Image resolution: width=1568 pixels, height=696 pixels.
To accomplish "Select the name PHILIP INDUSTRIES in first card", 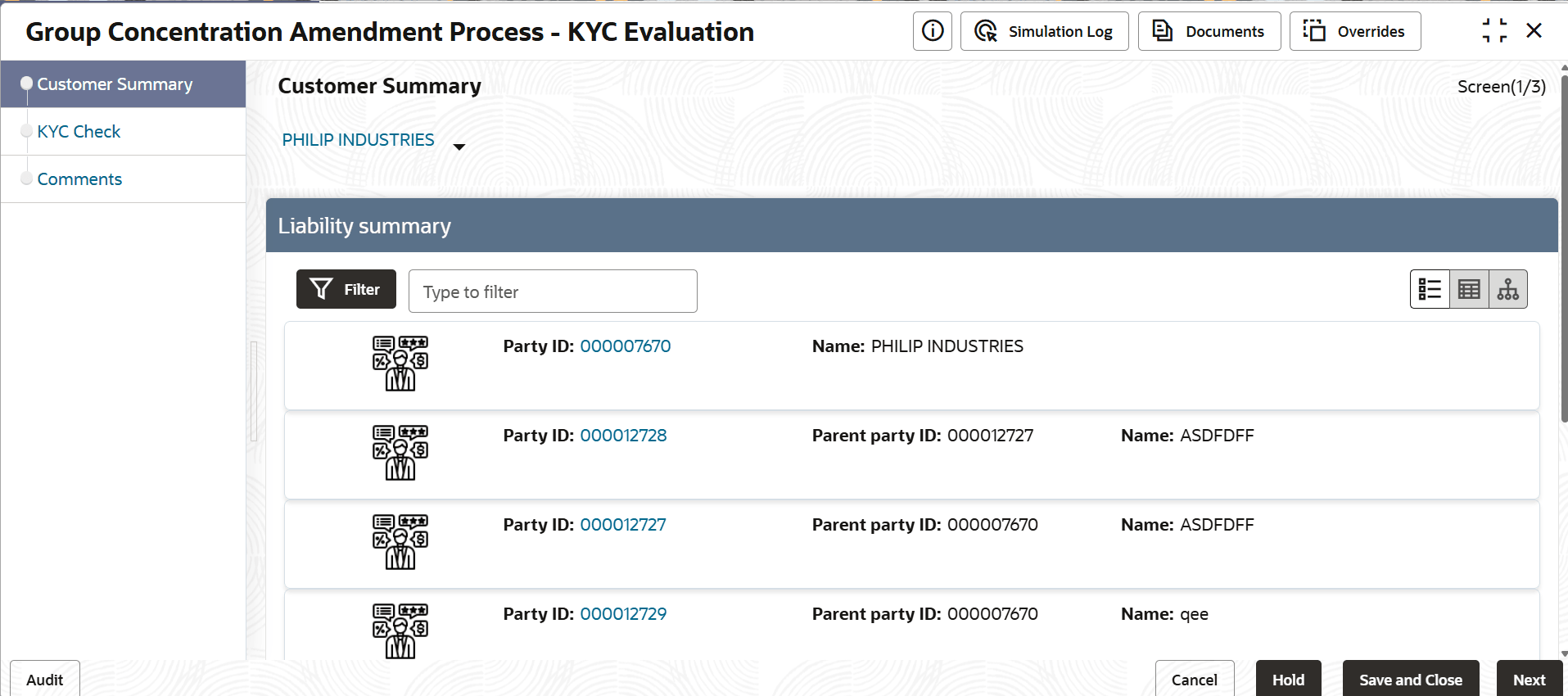I will point(947,346).
